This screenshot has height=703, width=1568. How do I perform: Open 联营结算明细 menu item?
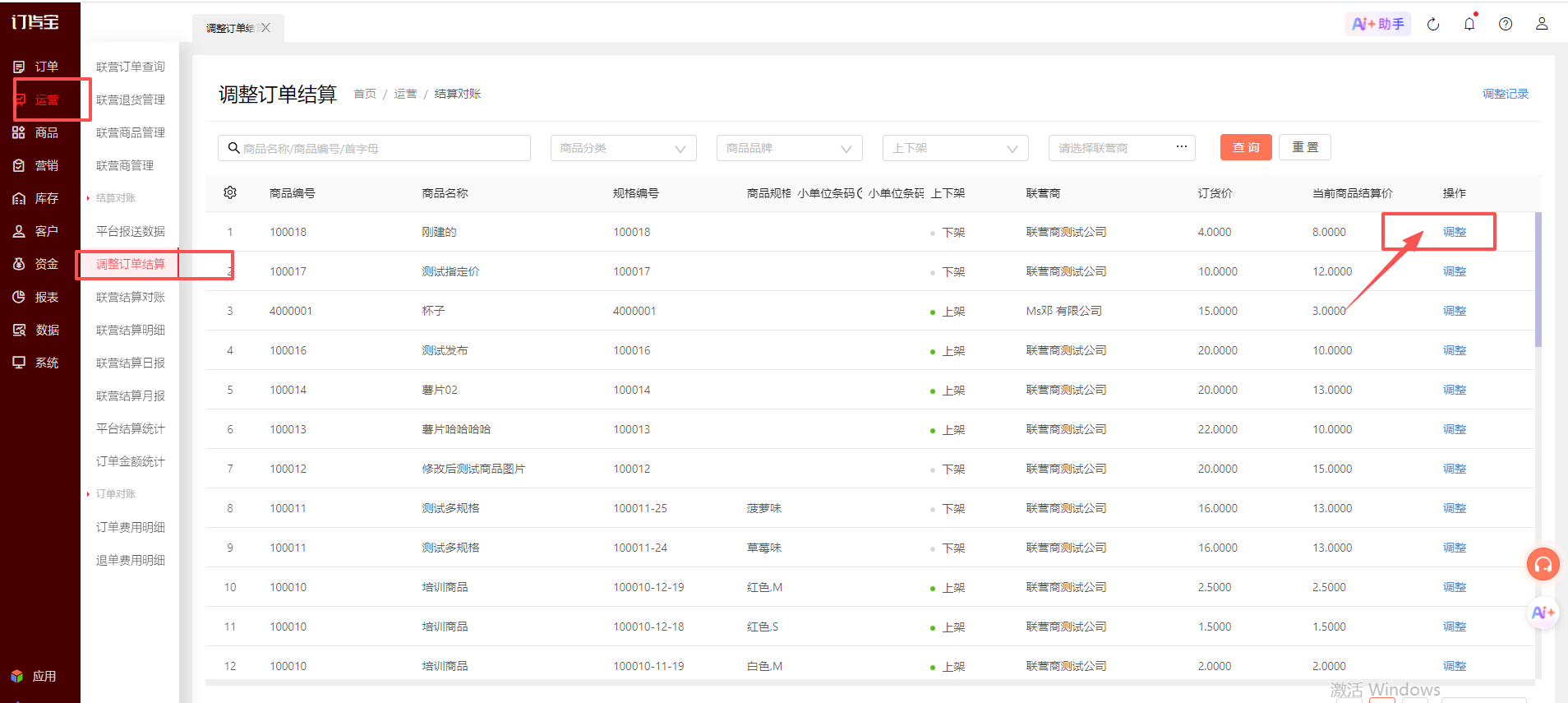(131, 330)
